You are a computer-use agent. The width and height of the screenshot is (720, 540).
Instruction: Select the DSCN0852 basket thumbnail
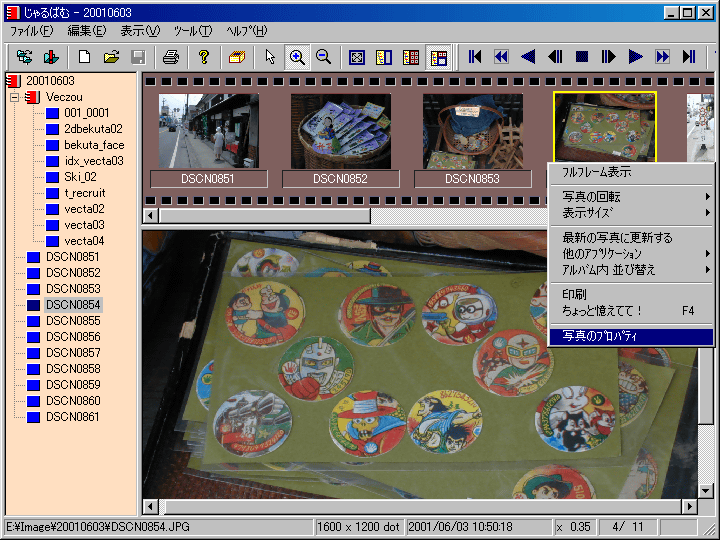coord(341,131)
